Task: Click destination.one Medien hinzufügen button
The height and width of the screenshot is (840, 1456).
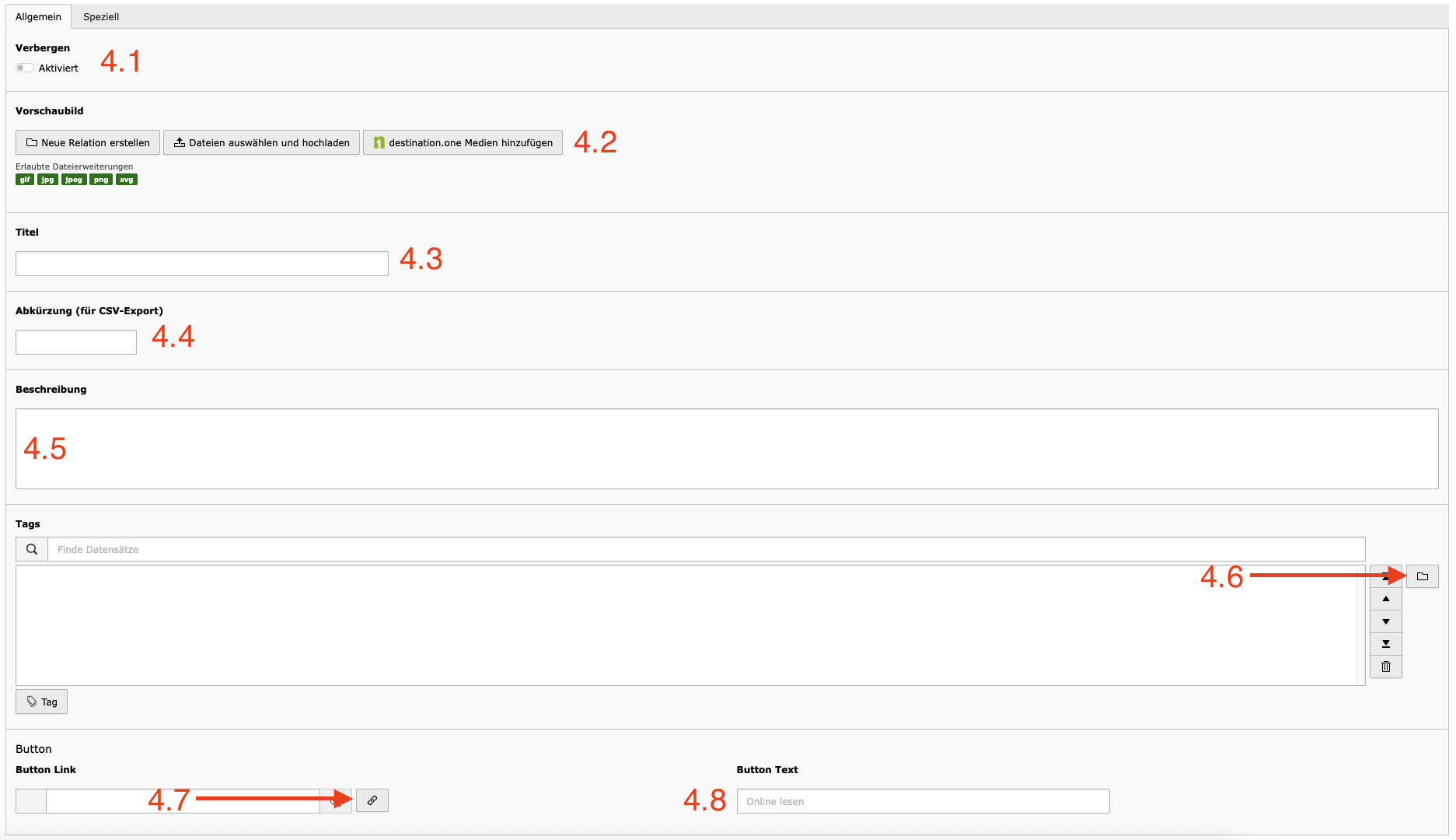Action: 463,142
